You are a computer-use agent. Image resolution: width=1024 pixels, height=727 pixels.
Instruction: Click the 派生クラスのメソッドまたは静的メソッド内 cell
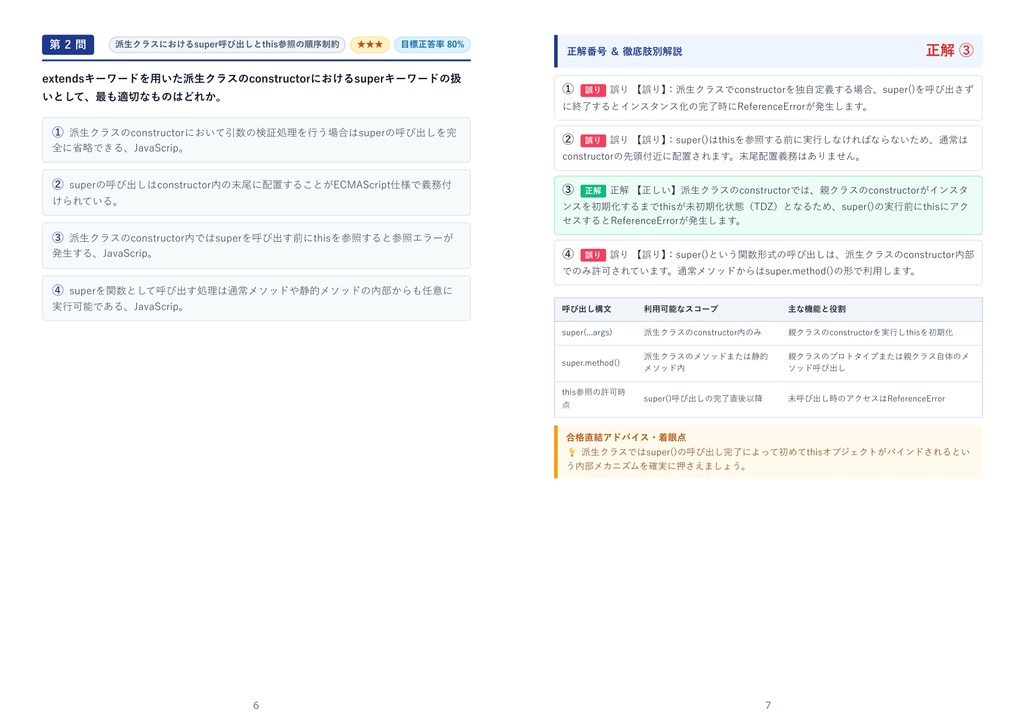tap(706, 363)
